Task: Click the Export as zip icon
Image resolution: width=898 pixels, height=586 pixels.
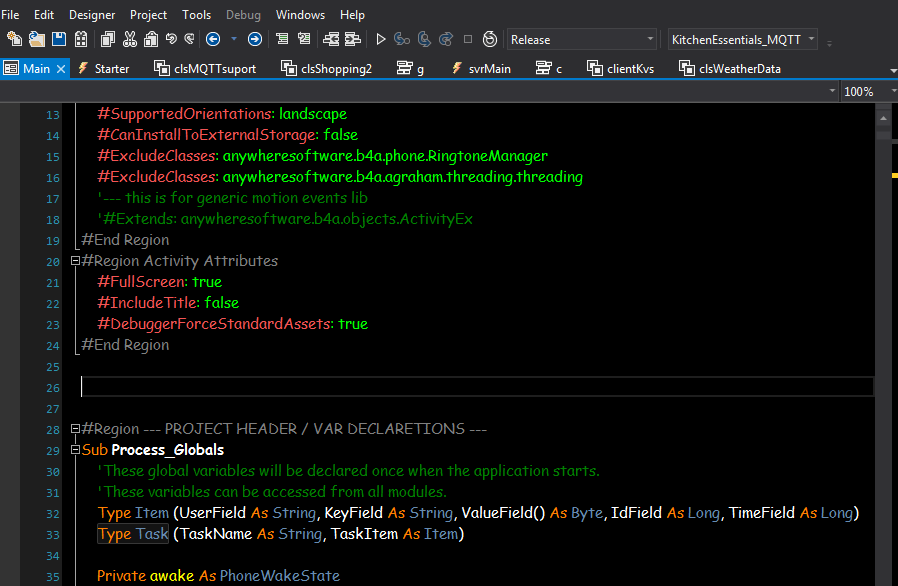Action: pos(81,39)
